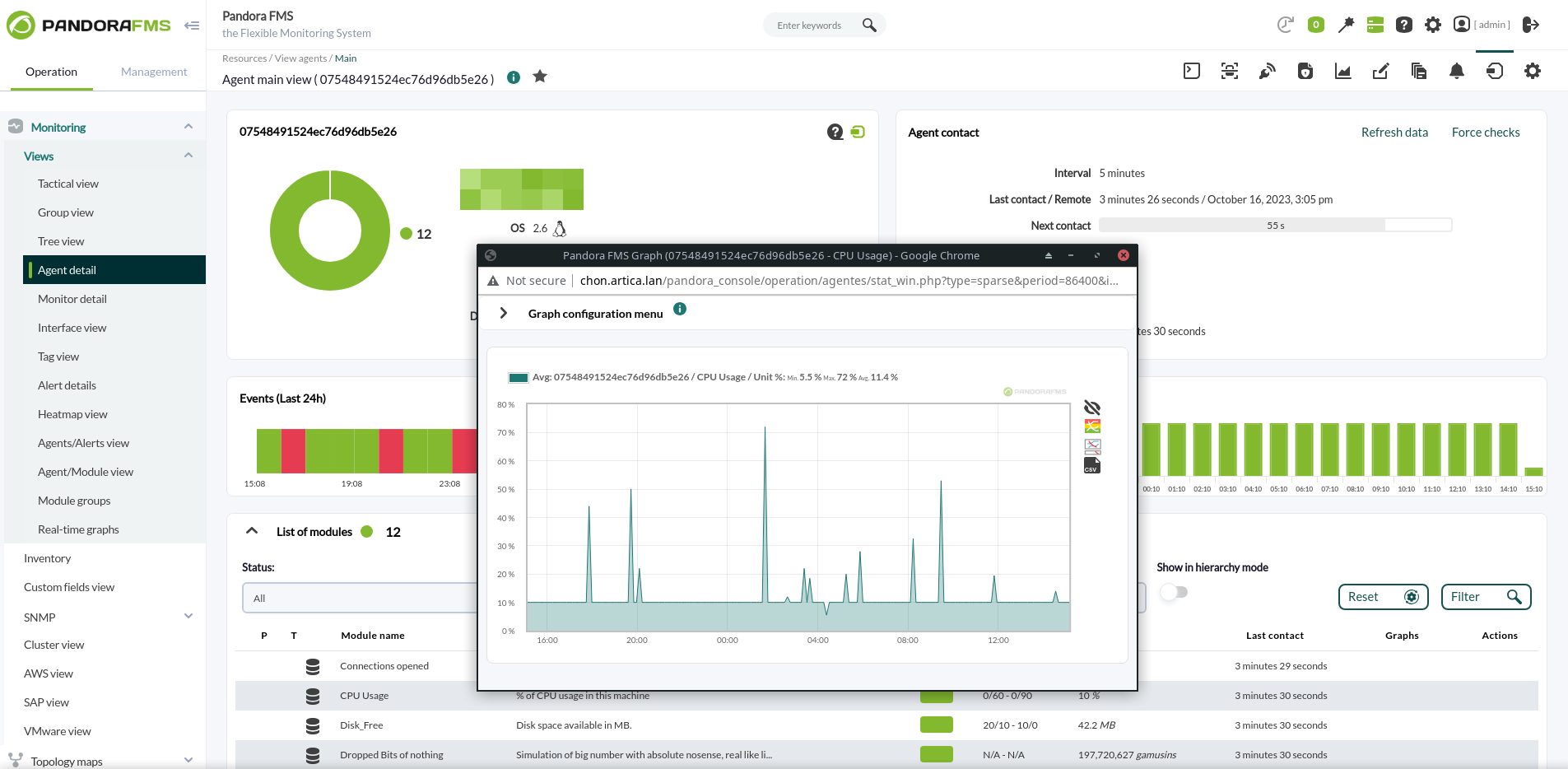
Task: Expand the Graph configuration menu
Action: (503, 313)
